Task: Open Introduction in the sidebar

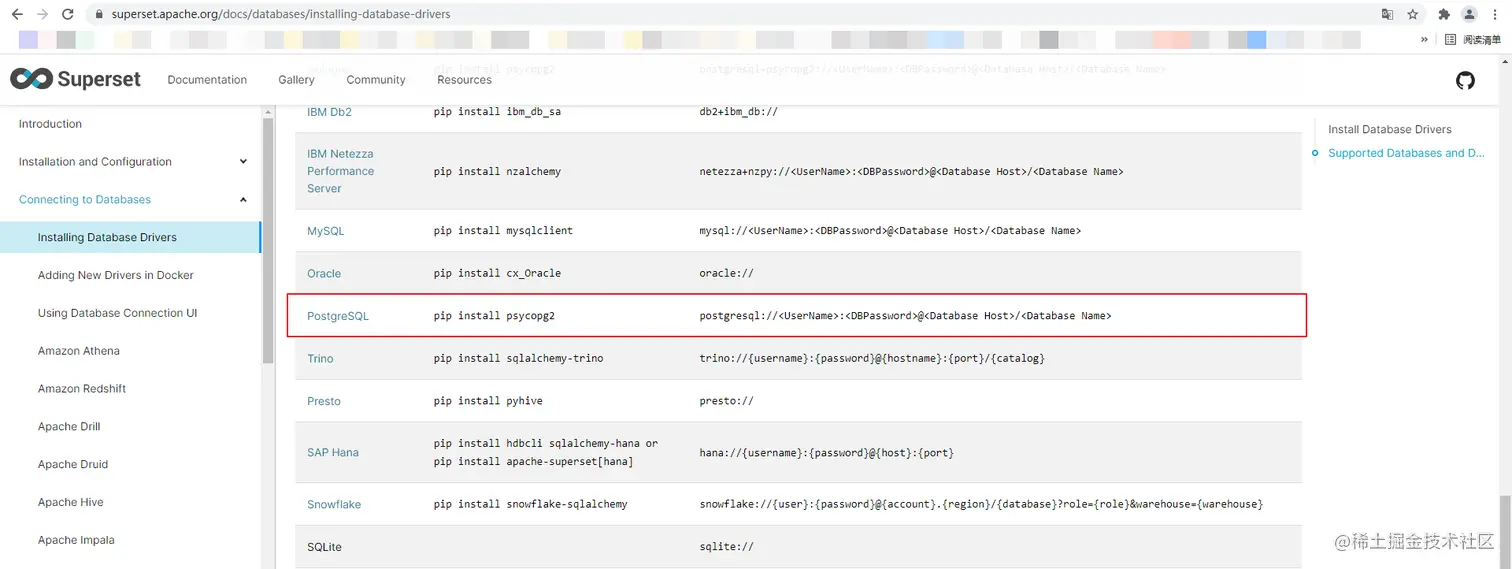Action: coord(50,124)
